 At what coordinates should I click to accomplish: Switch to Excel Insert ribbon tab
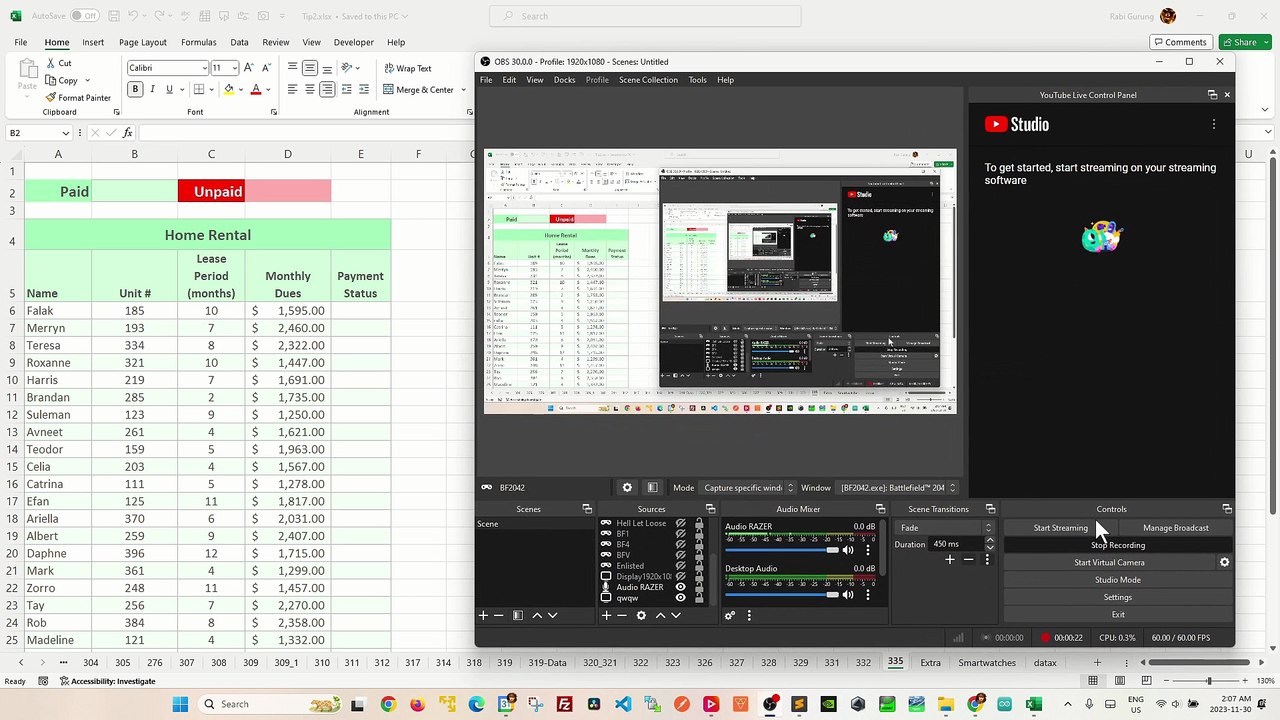click(x=93, y=42)
